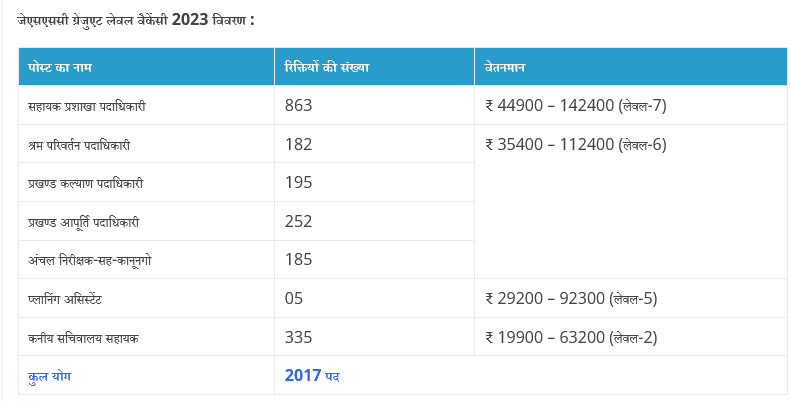The width and height of the screenshot is (791, 401).
Task: Click the vacancy count 252
Action: point(299,221)
